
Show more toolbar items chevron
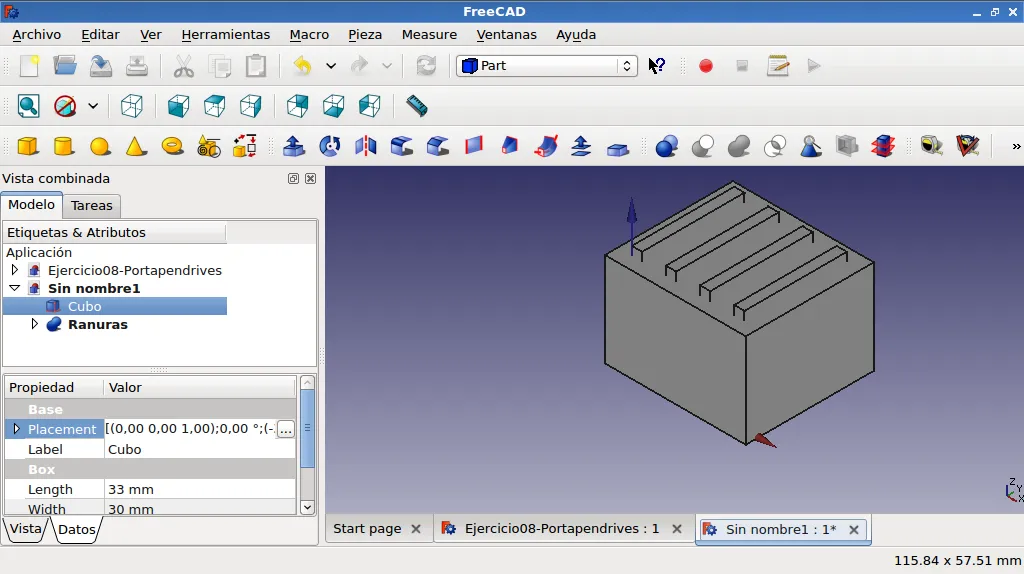point(1016,146)
